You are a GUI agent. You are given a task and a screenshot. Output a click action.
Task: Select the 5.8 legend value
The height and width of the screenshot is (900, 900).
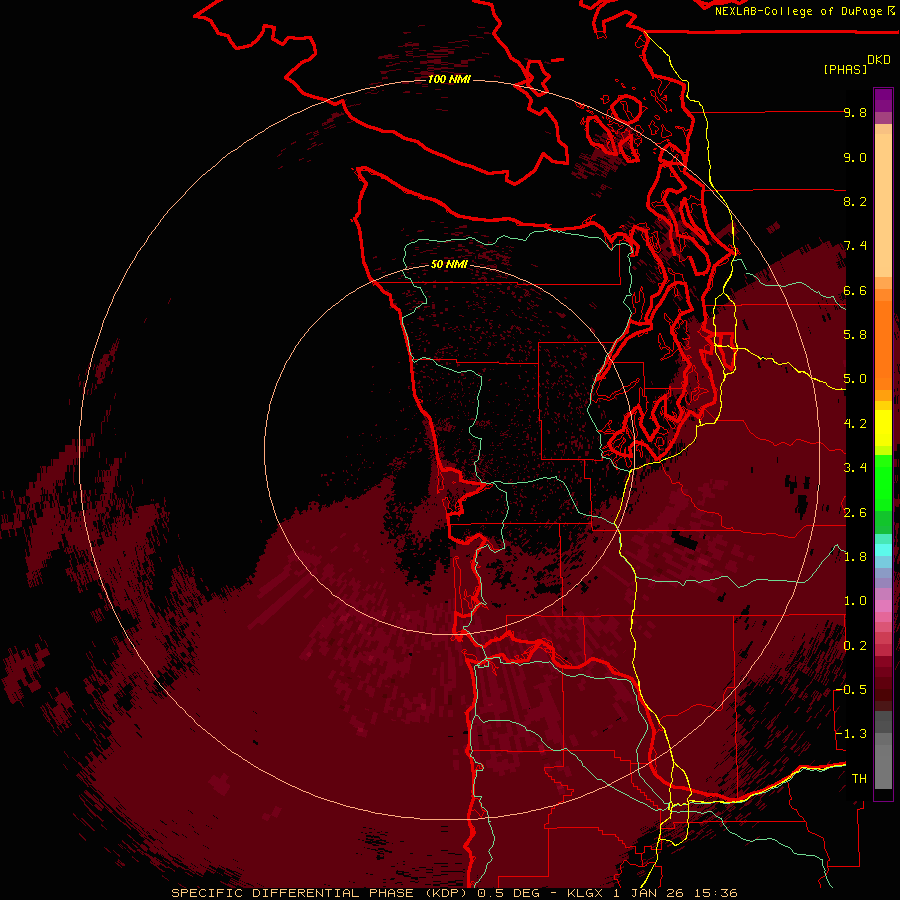855,335
